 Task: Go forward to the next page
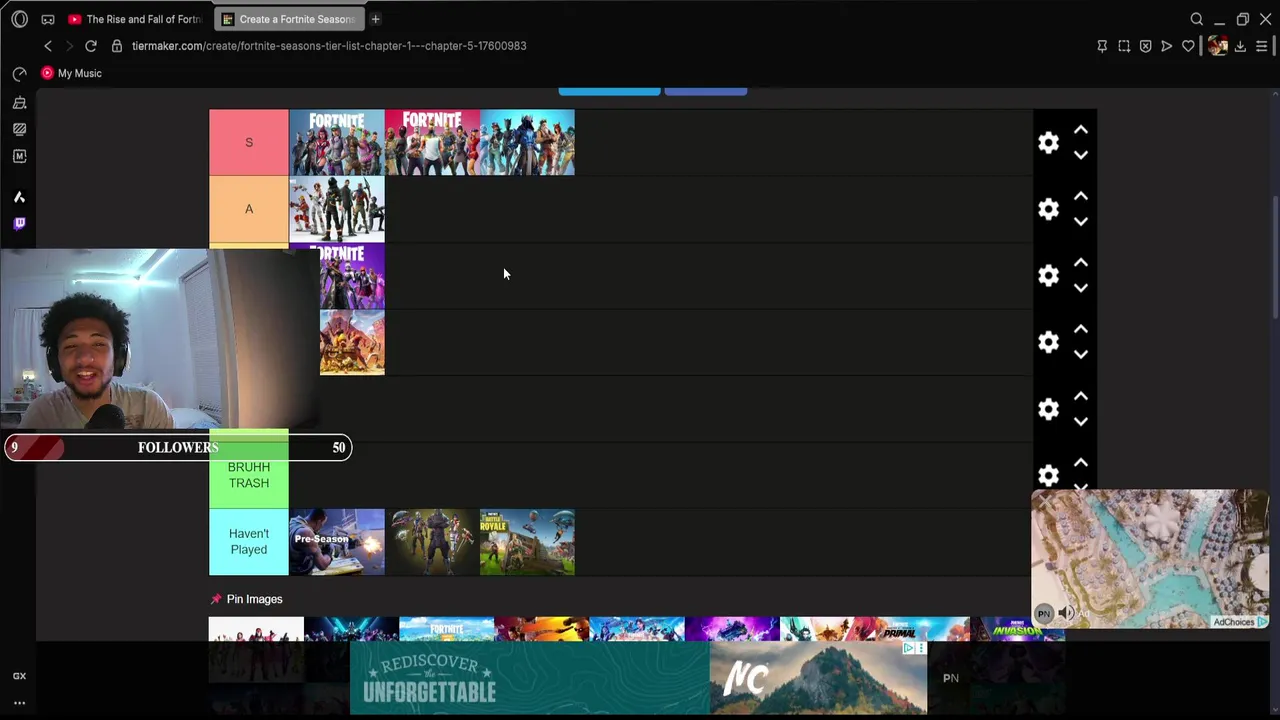click(x=69, y=46)
